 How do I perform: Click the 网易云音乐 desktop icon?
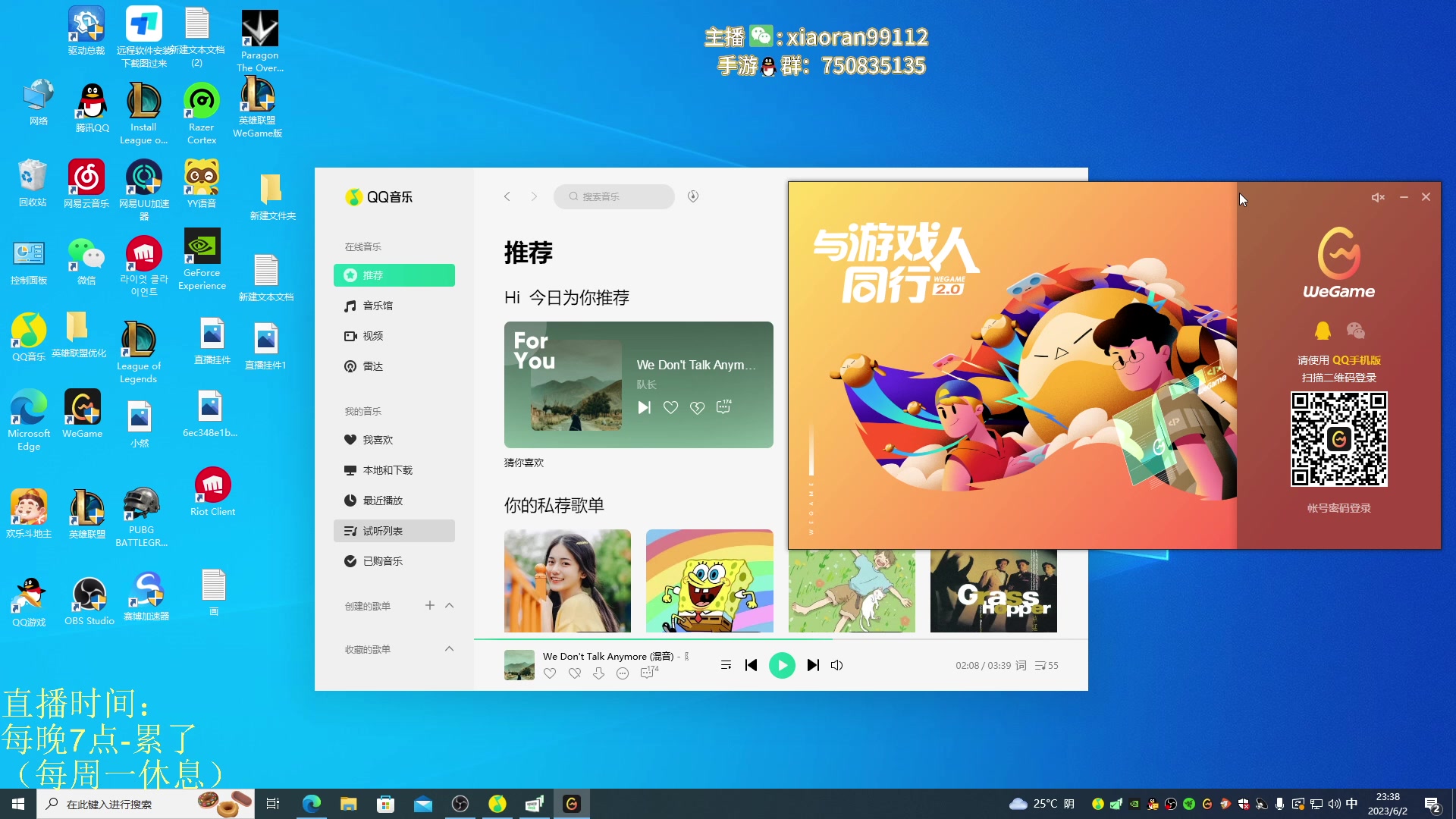tap(86, 184)
